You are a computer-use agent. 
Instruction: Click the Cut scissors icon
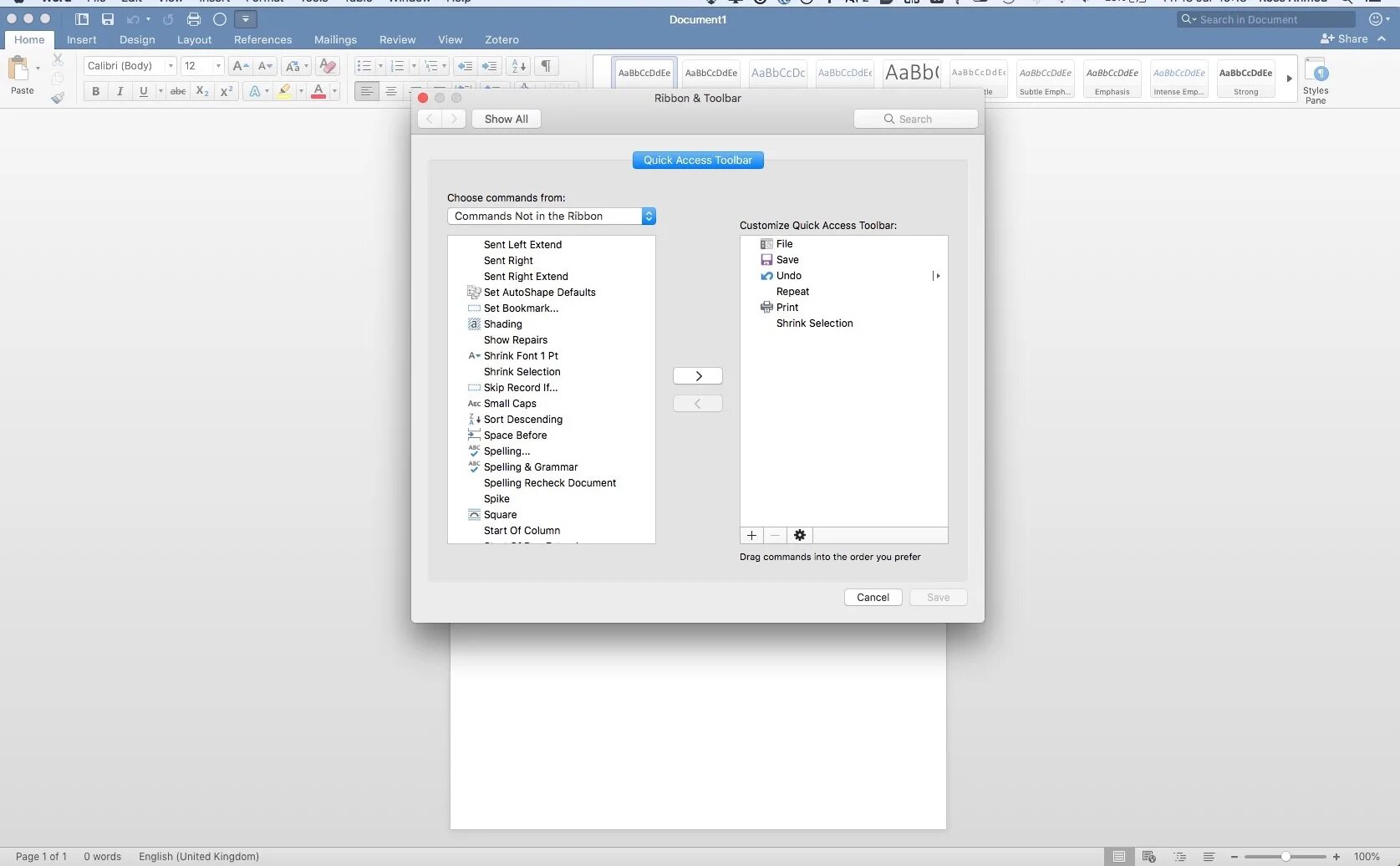(x=58, y=59)
